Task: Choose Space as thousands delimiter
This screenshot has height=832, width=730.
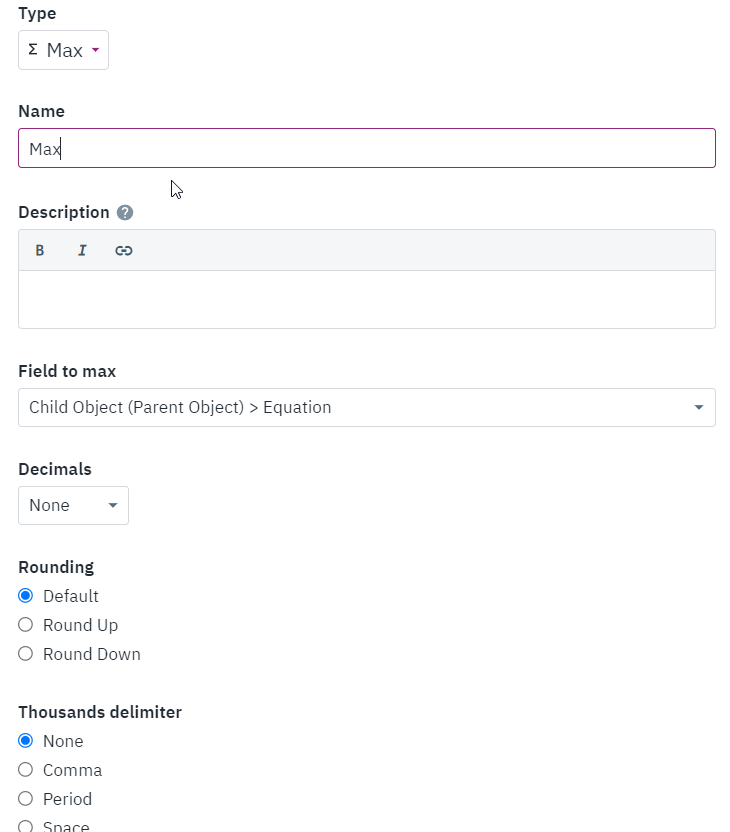Action: point(26,827)
